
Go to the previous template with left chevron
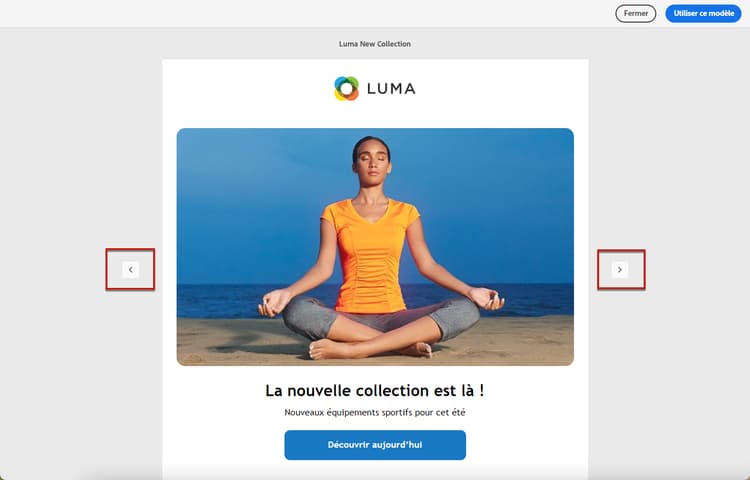pos(131,270)
